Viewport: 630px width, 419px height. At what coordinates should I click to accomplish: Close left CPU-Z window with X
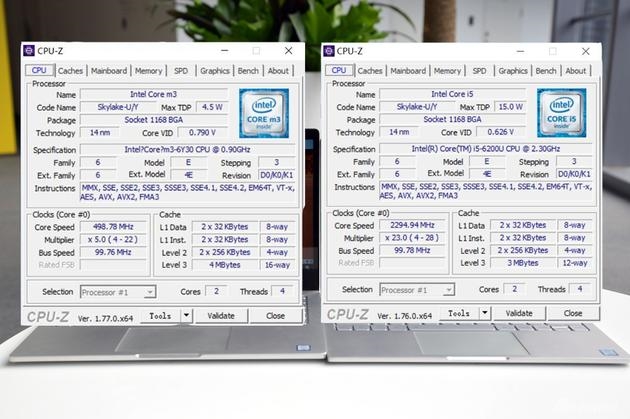pyautogui.click(x=288, y=51)
